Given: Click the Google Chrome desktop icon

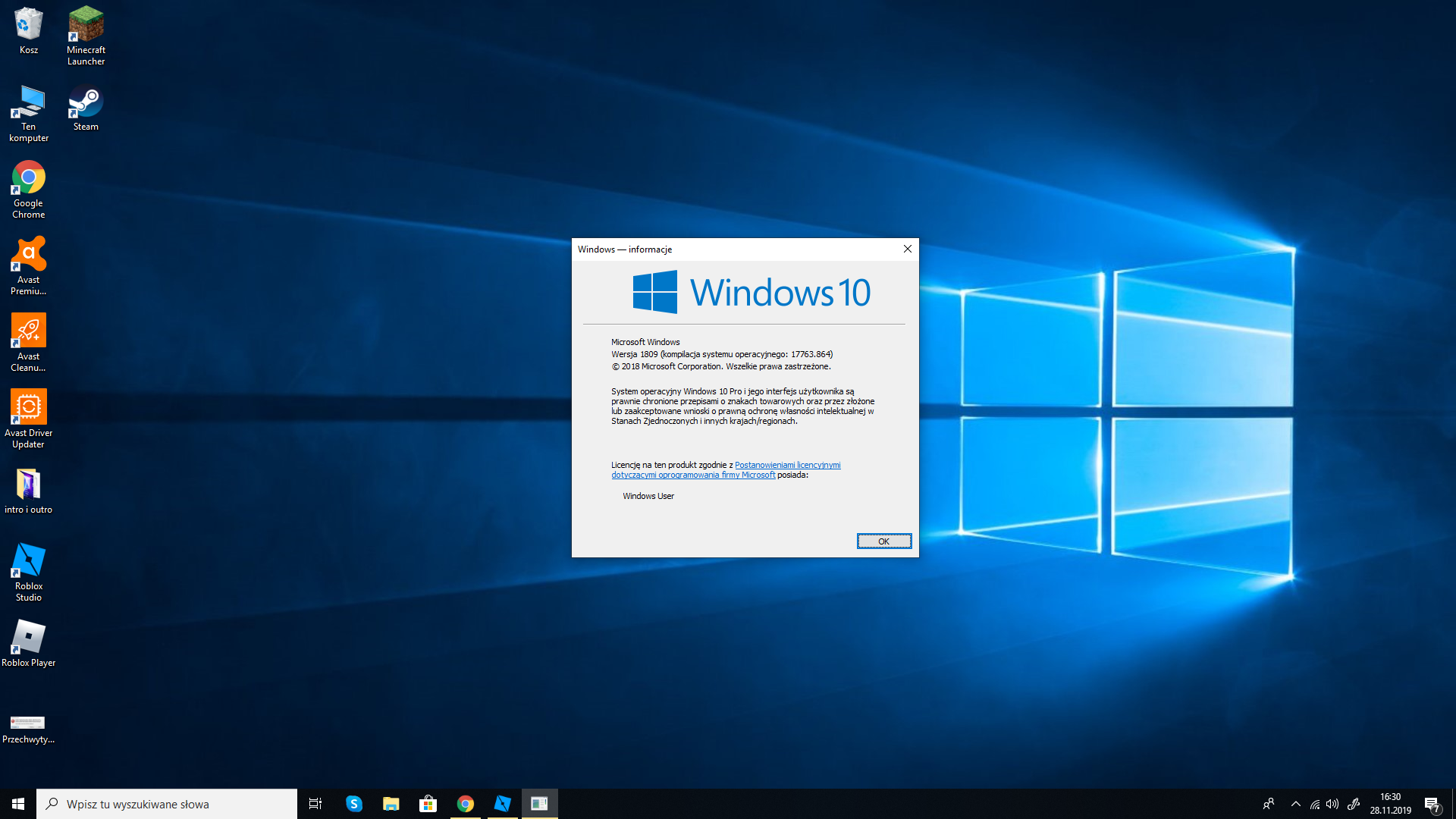Looking at the screenshot, I should pyautogui.click(x=28, y=189).
